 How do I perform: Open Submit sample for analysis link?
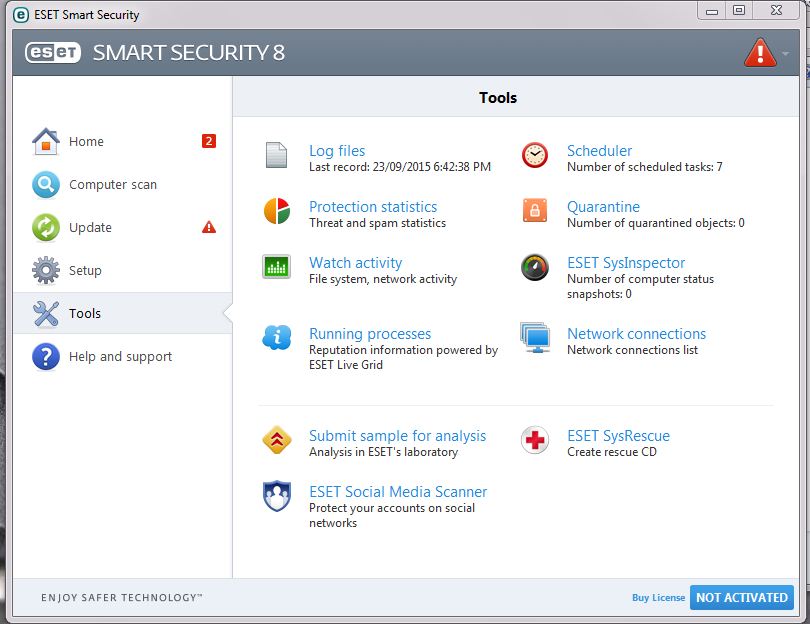(x=397, y=436)
